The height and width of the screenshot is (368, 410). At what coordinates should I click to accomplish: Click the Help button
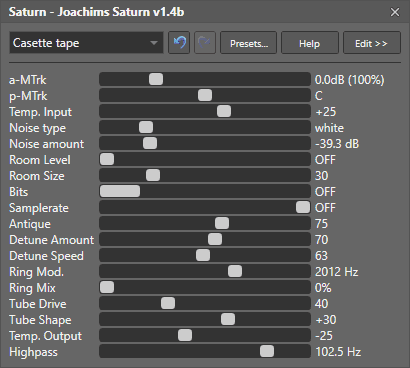click(310, 43)
